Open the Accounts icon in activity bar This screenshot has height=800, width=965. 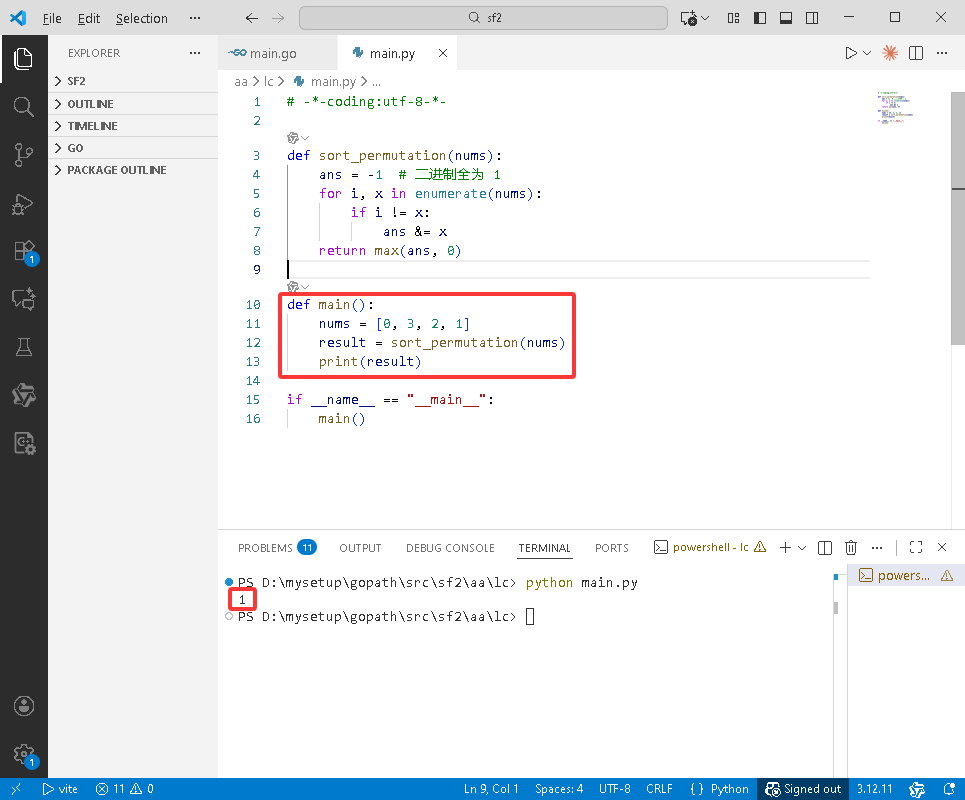(x=23, y=706)
